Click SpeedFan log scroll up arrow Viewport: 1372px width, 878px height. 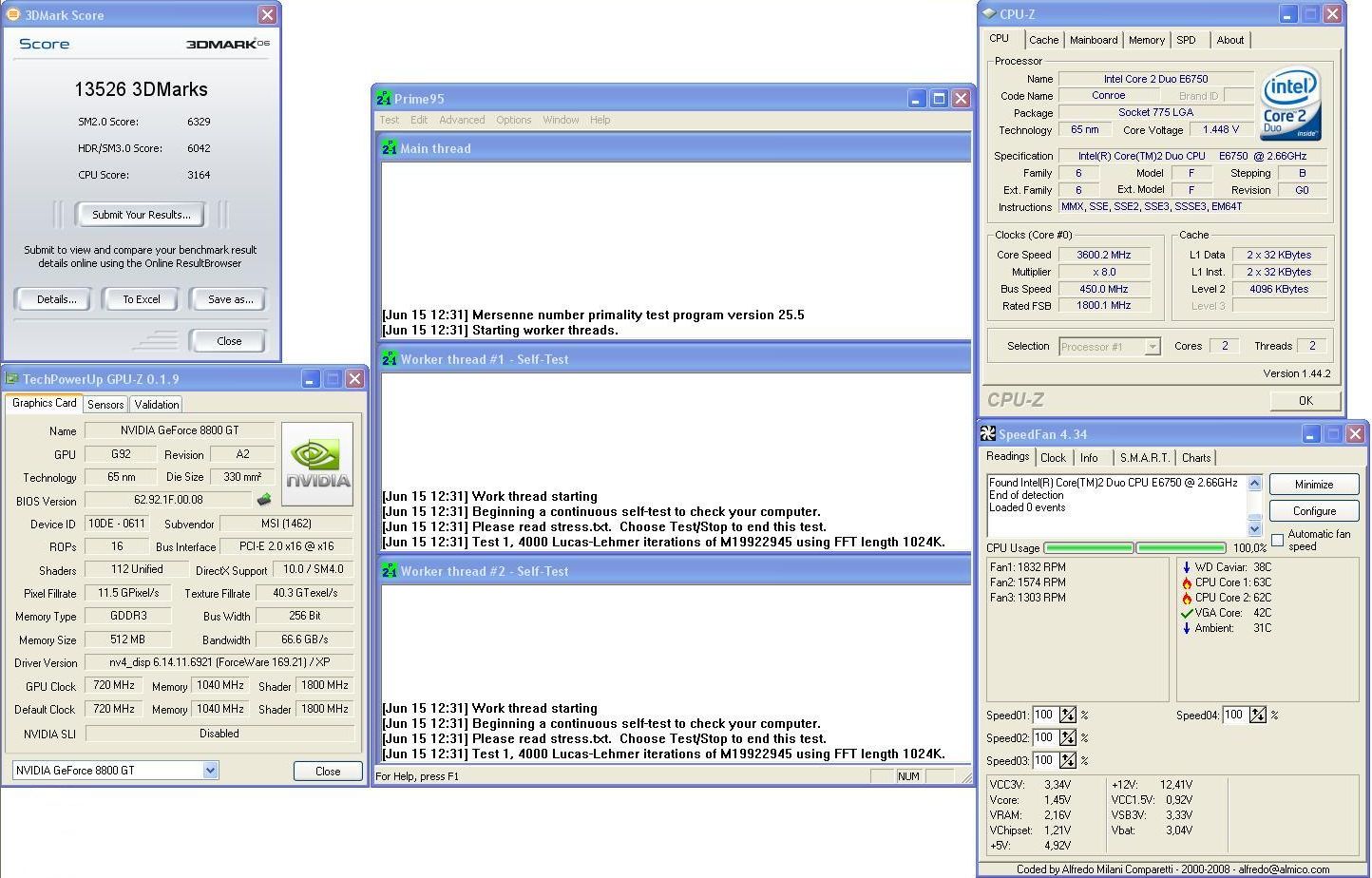point(1254,483)
